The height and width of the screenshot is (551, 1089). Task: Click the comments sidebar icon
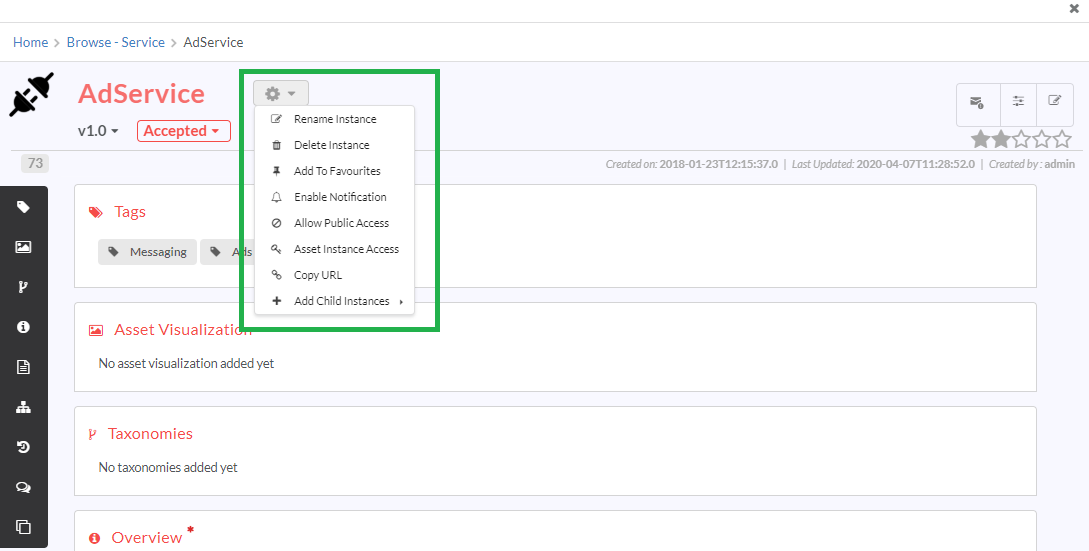(23, 487)
